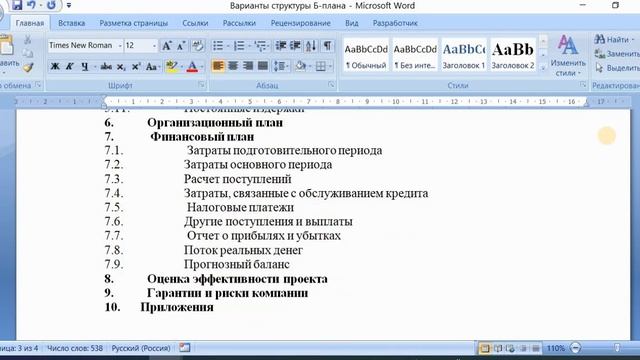Toggle subscript formatting

pyautogui.click(x=121, y=66)
